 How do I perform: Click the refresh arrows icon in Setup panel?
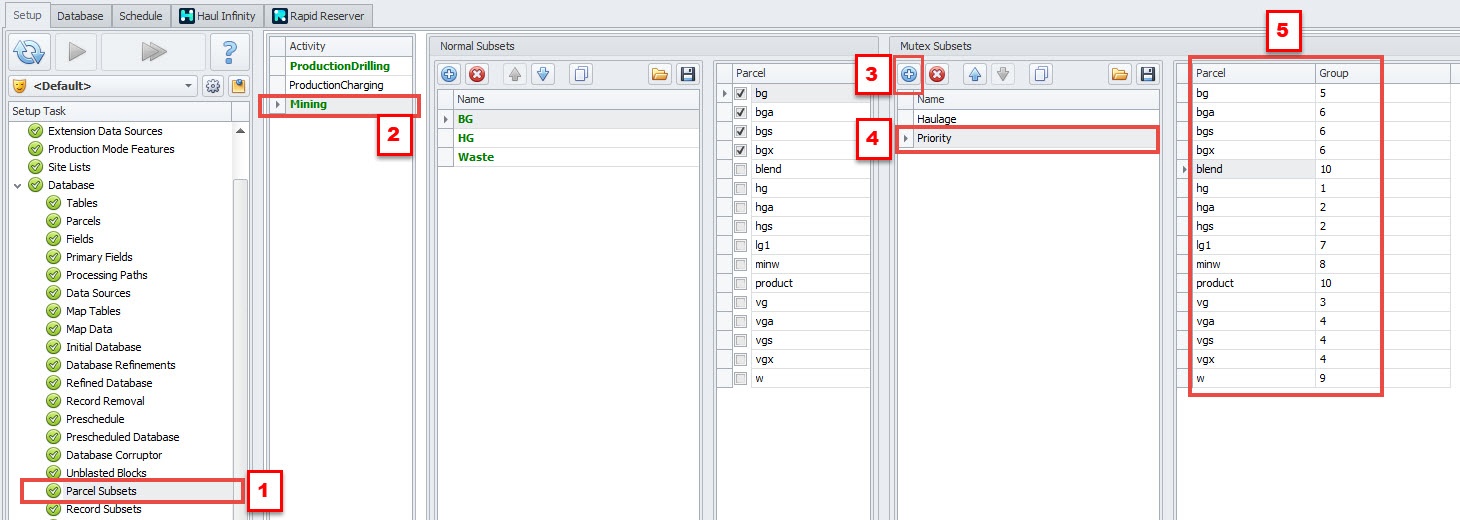pos(30,51)
